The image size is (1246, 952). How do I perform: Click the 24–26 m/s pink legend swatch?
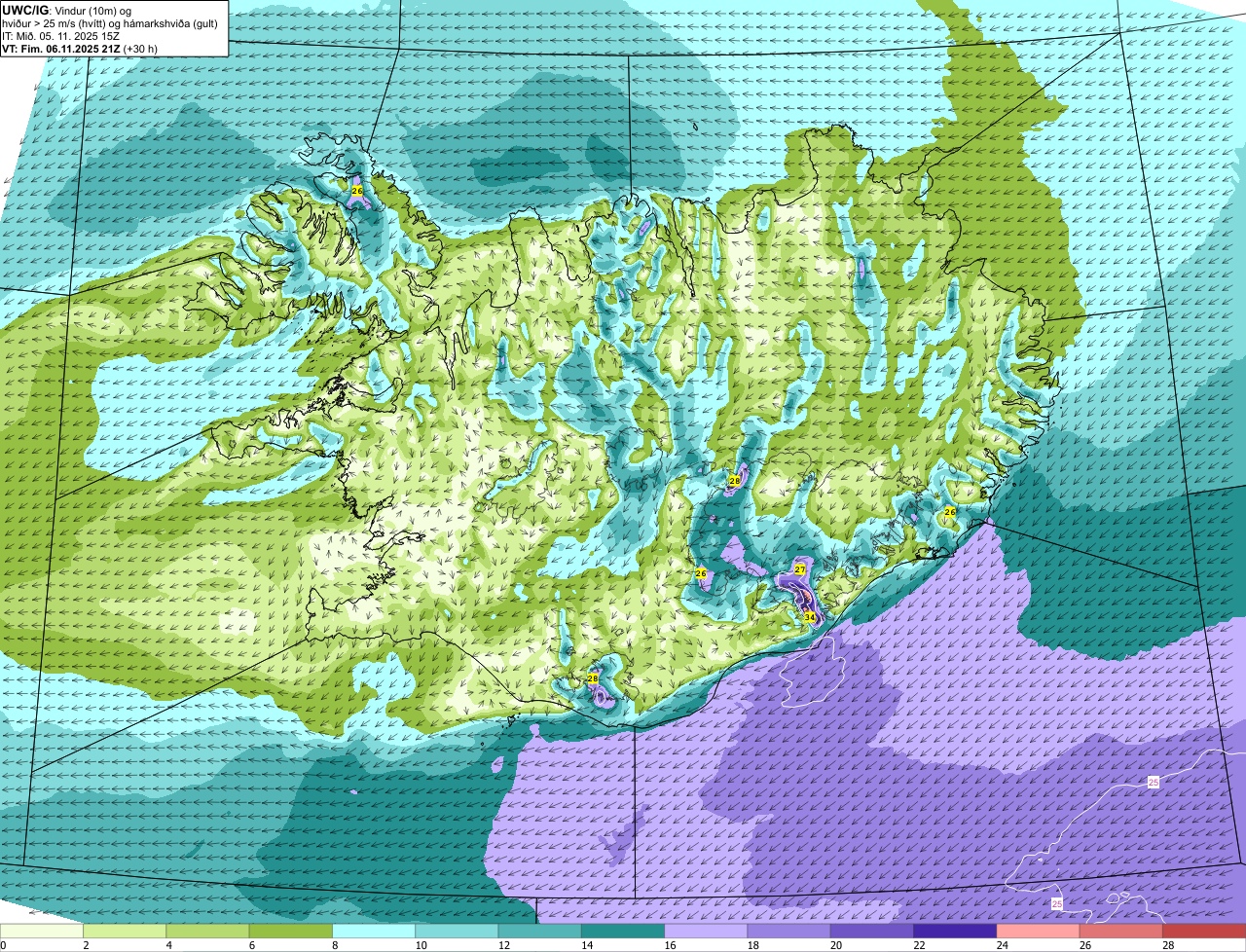tap(1039, 932)
